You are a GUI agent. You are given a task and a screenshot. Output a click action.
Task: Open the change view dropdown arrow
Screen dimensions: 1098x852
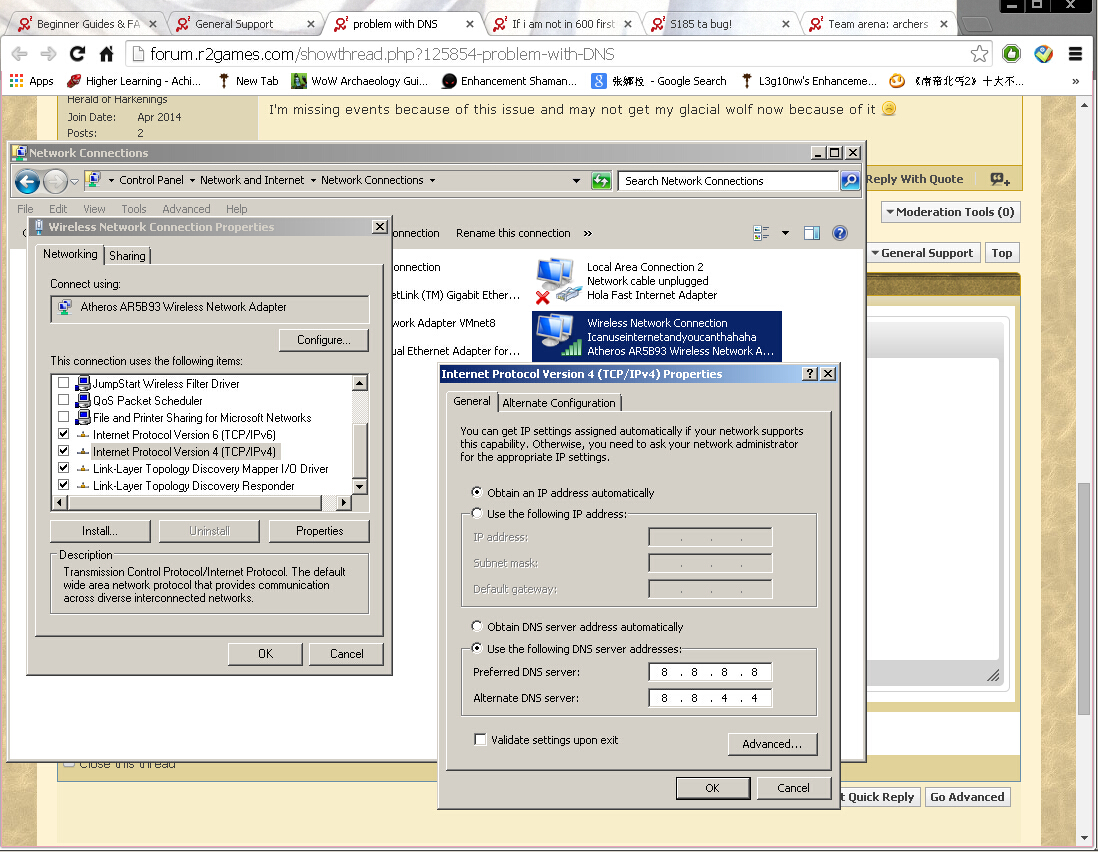(x=785, y=233)
